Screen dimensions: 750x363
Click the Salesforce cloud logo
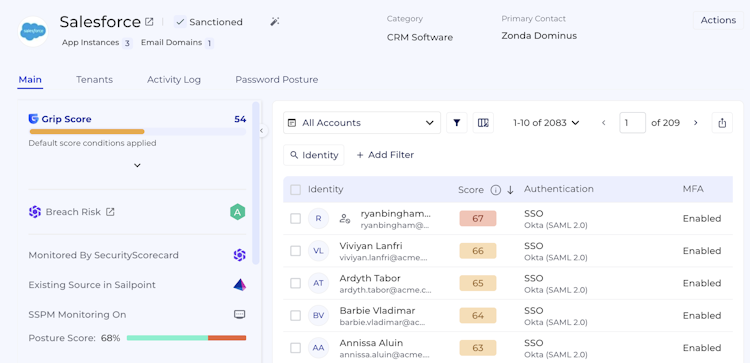point(33,32)
